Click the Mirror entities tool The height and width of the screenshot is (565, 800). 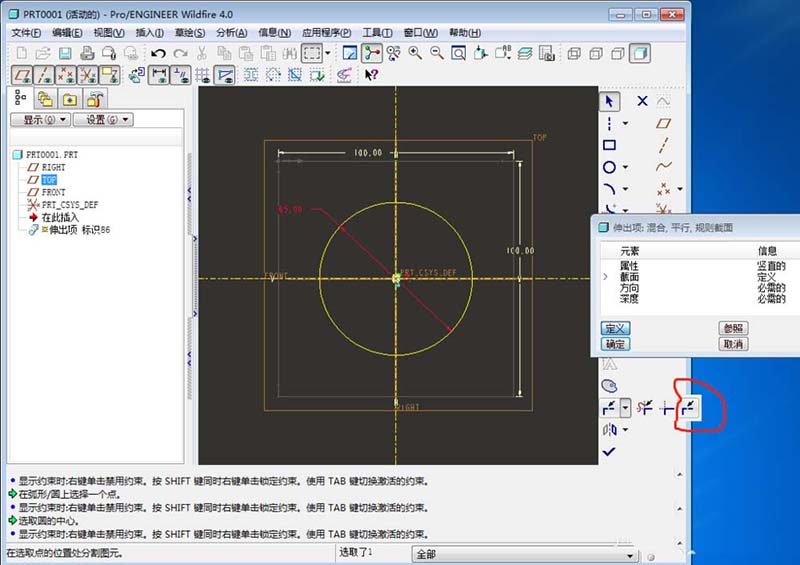click(x=609, y=430)
